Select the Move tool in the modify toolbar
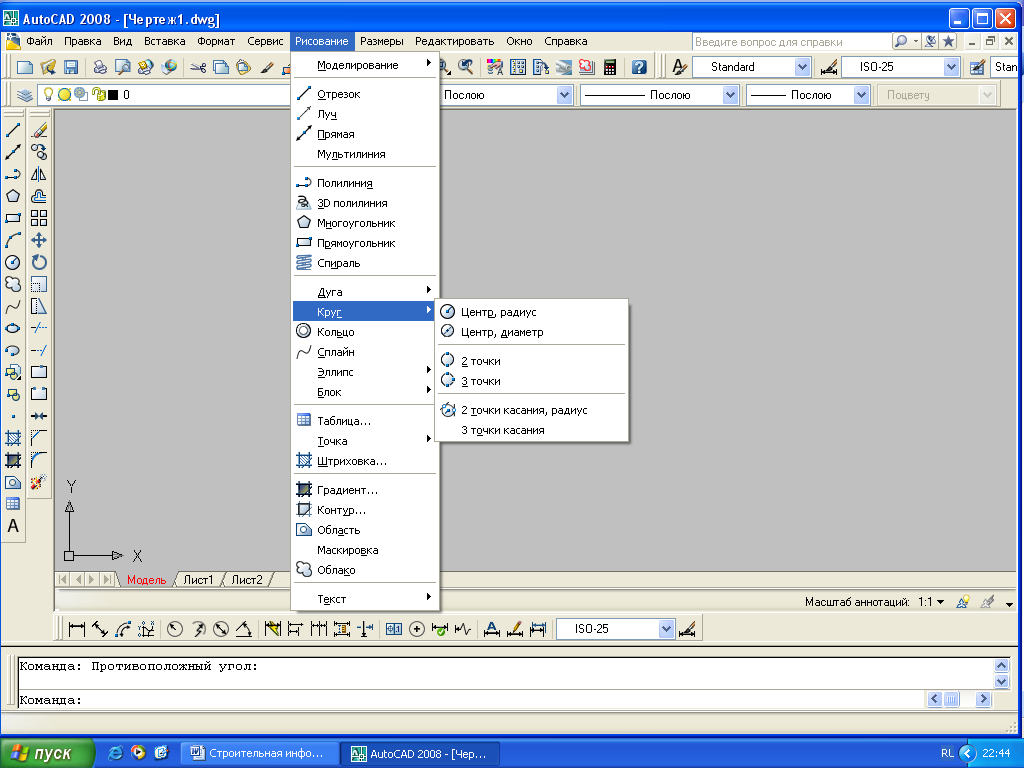 39,240
